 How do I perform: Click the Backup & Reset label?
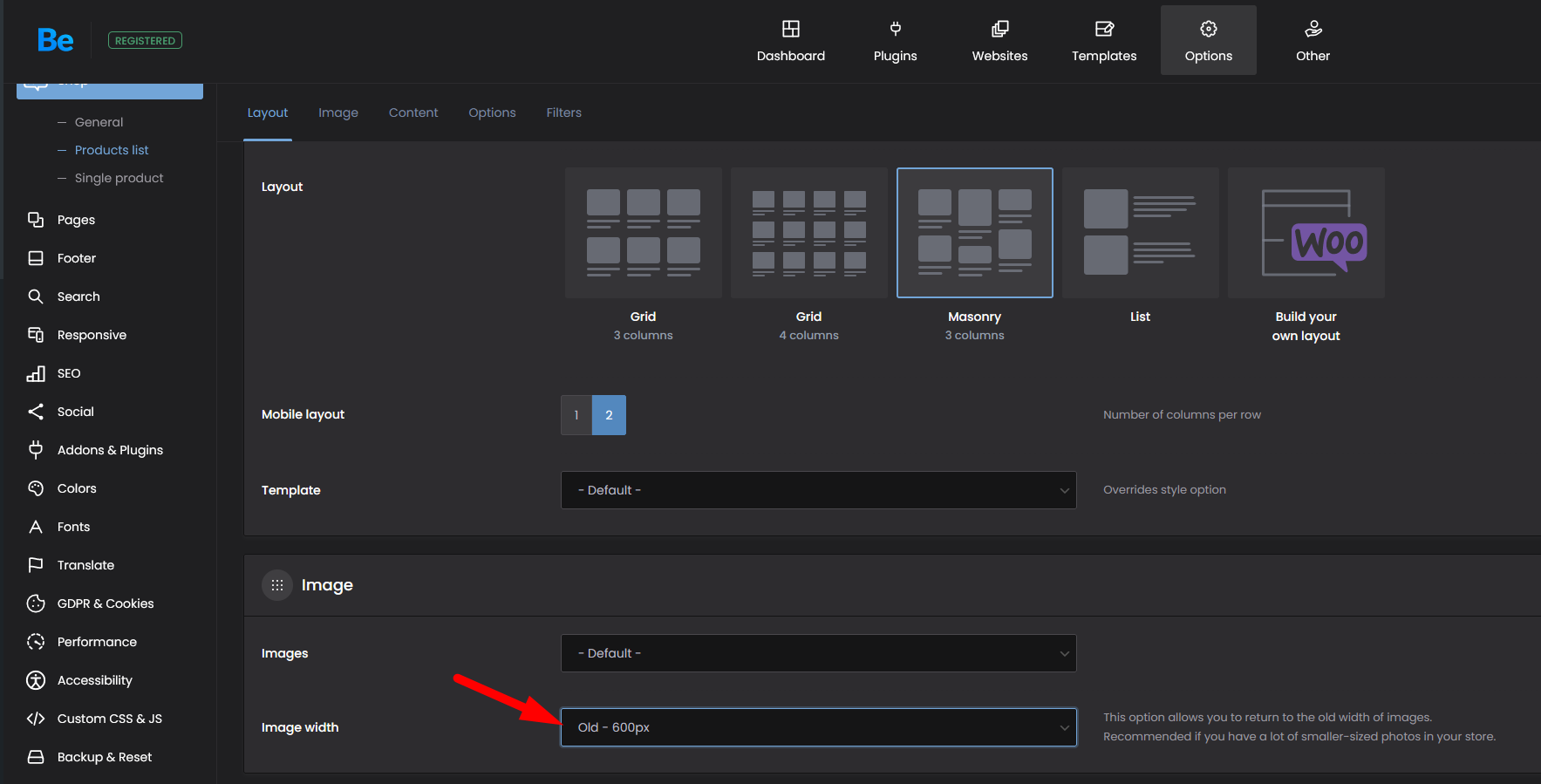point(105,757)
